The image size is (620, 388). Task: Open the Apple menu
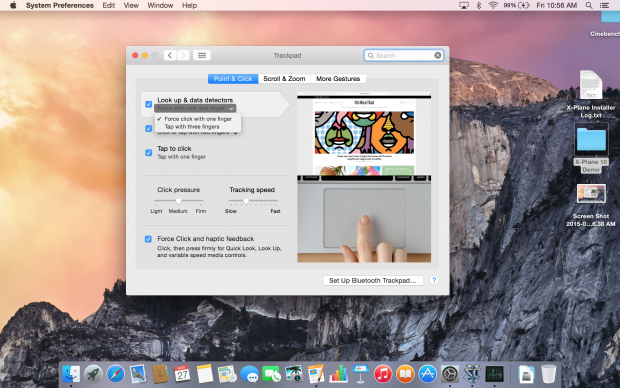(13, 6)
